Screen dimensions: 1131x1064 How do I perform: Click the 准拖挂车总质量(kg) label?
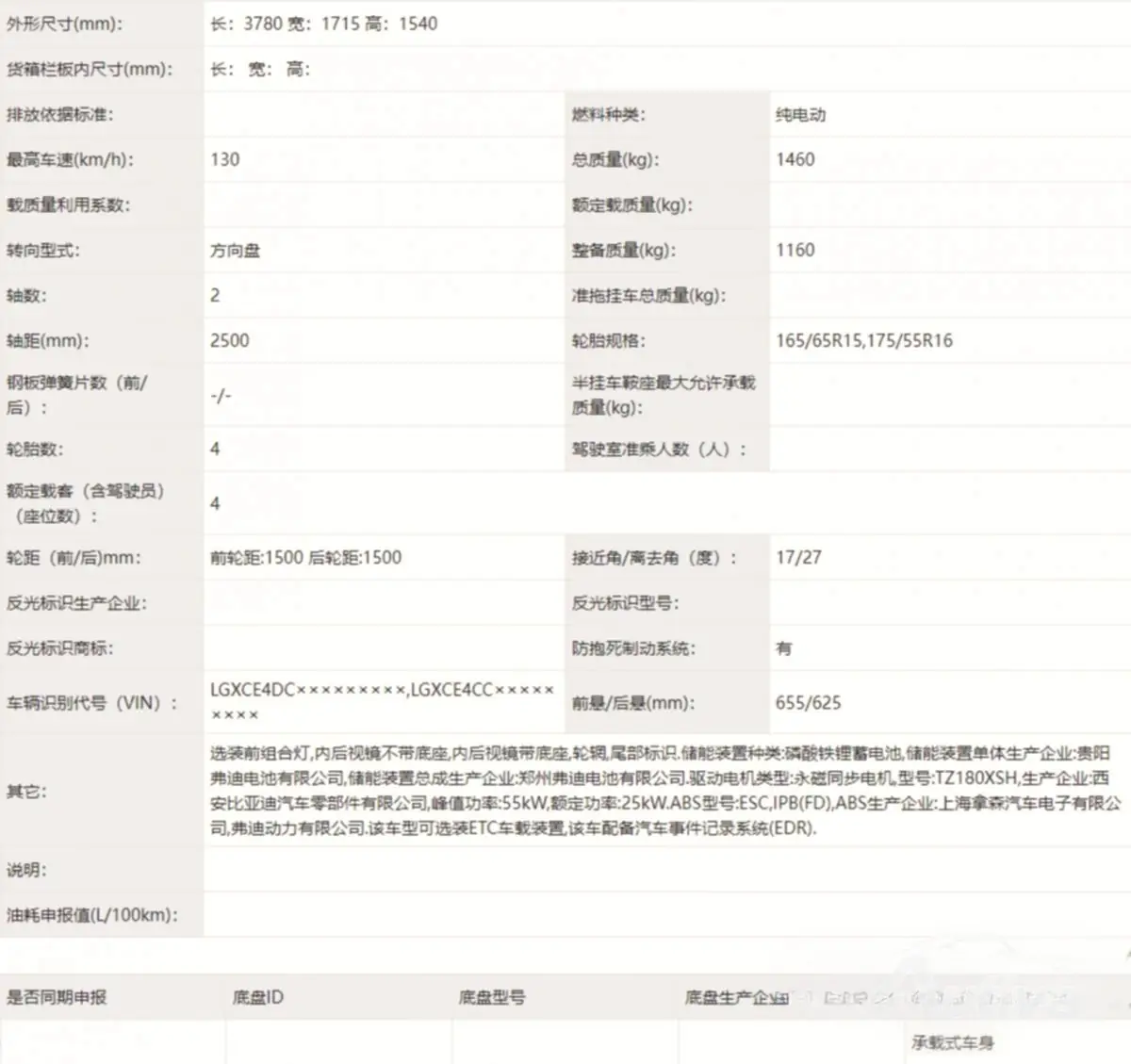tap(648, 295)
